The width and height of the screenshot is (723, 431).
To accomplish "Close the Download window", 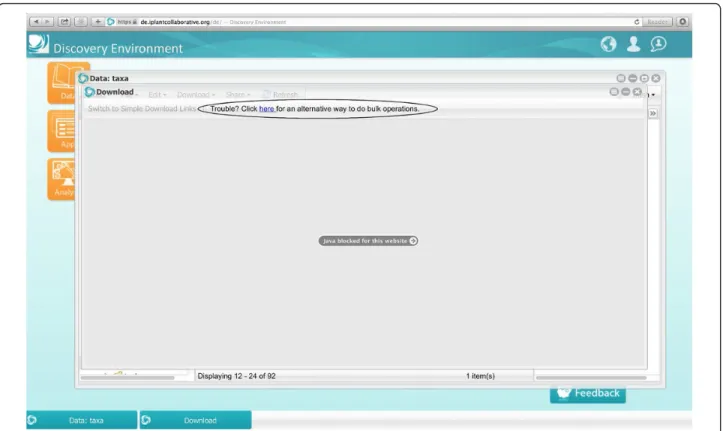I will (637, 92).
